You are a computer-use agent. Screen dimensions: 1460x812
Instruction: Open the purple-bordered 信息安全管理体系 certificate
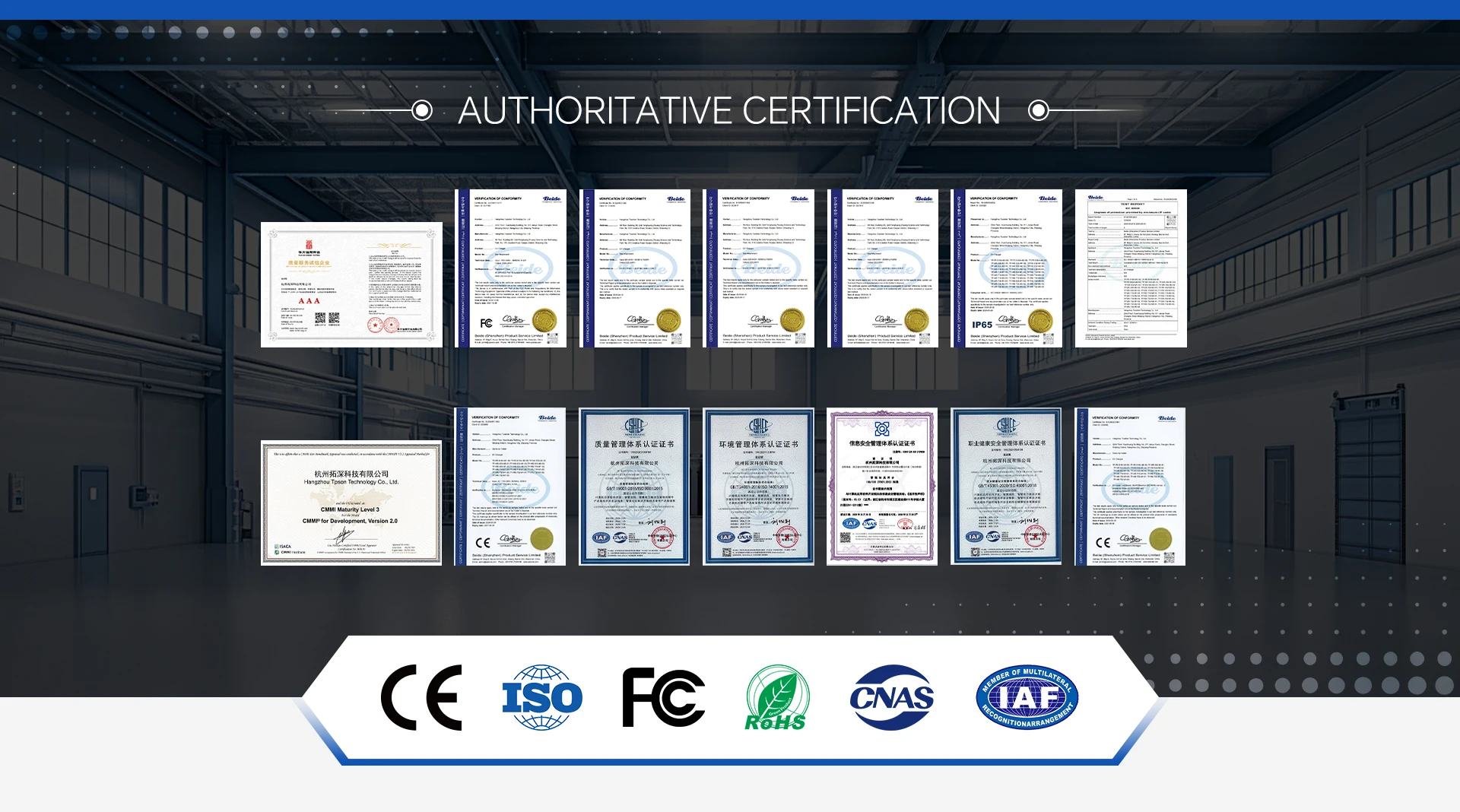click(x=882, y=487)
